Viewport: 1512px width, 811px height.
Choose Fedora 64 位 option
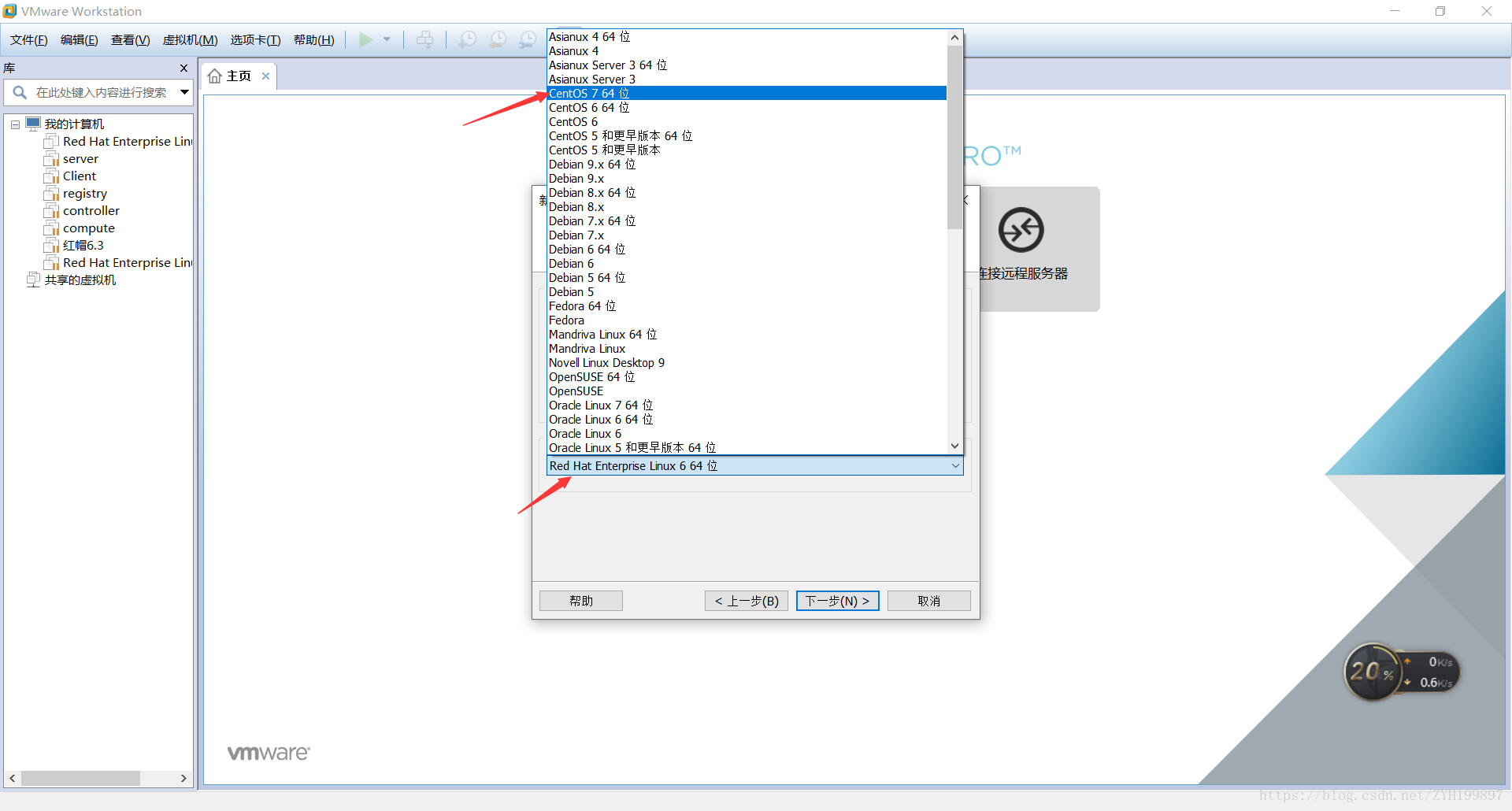[x=747, y=306]
